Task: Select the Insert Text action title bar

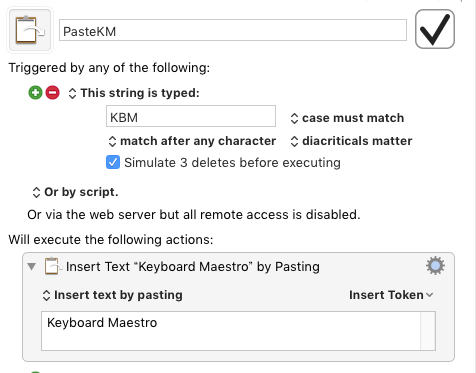Action: tap(238, 266)
